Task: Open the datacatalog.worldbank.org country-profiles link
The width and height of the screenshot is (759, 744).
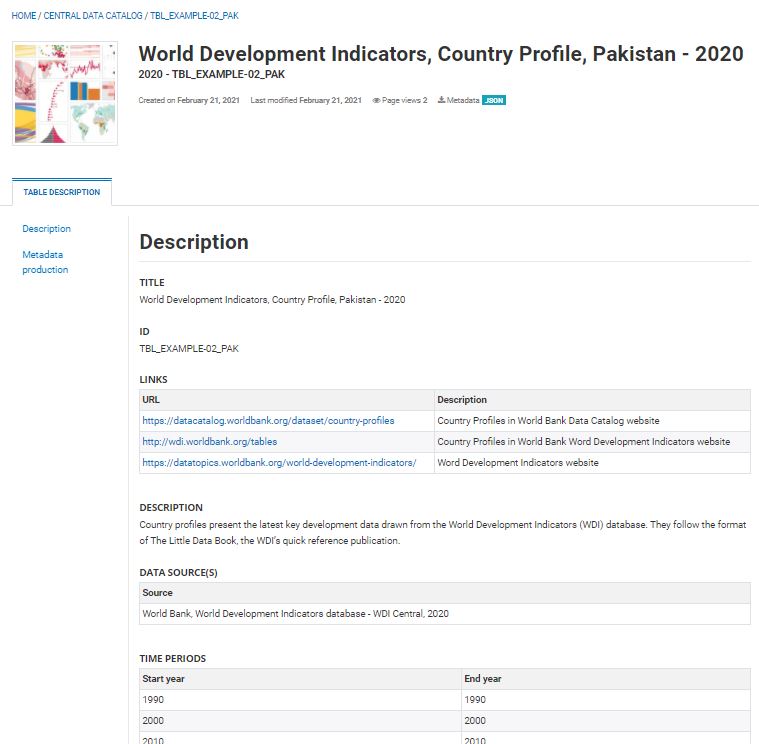Action: coord(268,421)
